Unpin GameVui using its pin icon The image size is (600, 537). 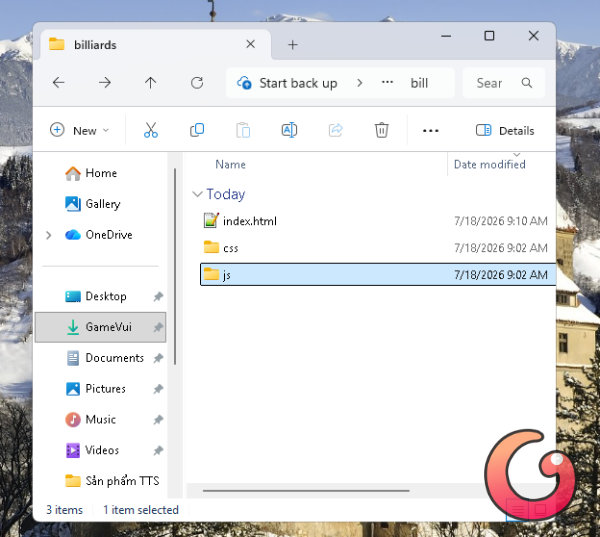[x=158, y=327]
